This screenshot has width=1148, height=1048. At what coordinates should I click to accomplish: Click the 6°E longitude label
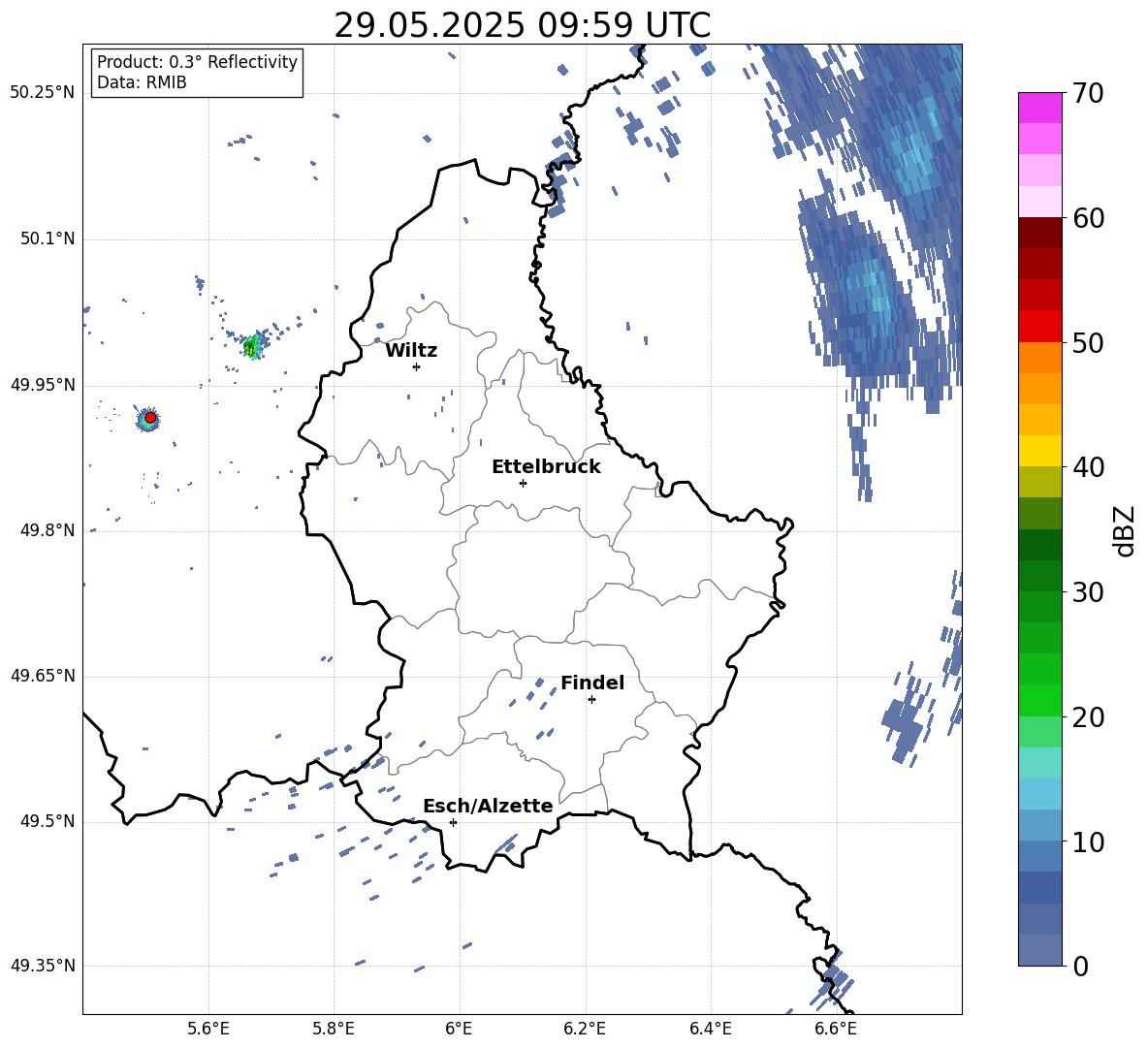tap(459, 1029)
